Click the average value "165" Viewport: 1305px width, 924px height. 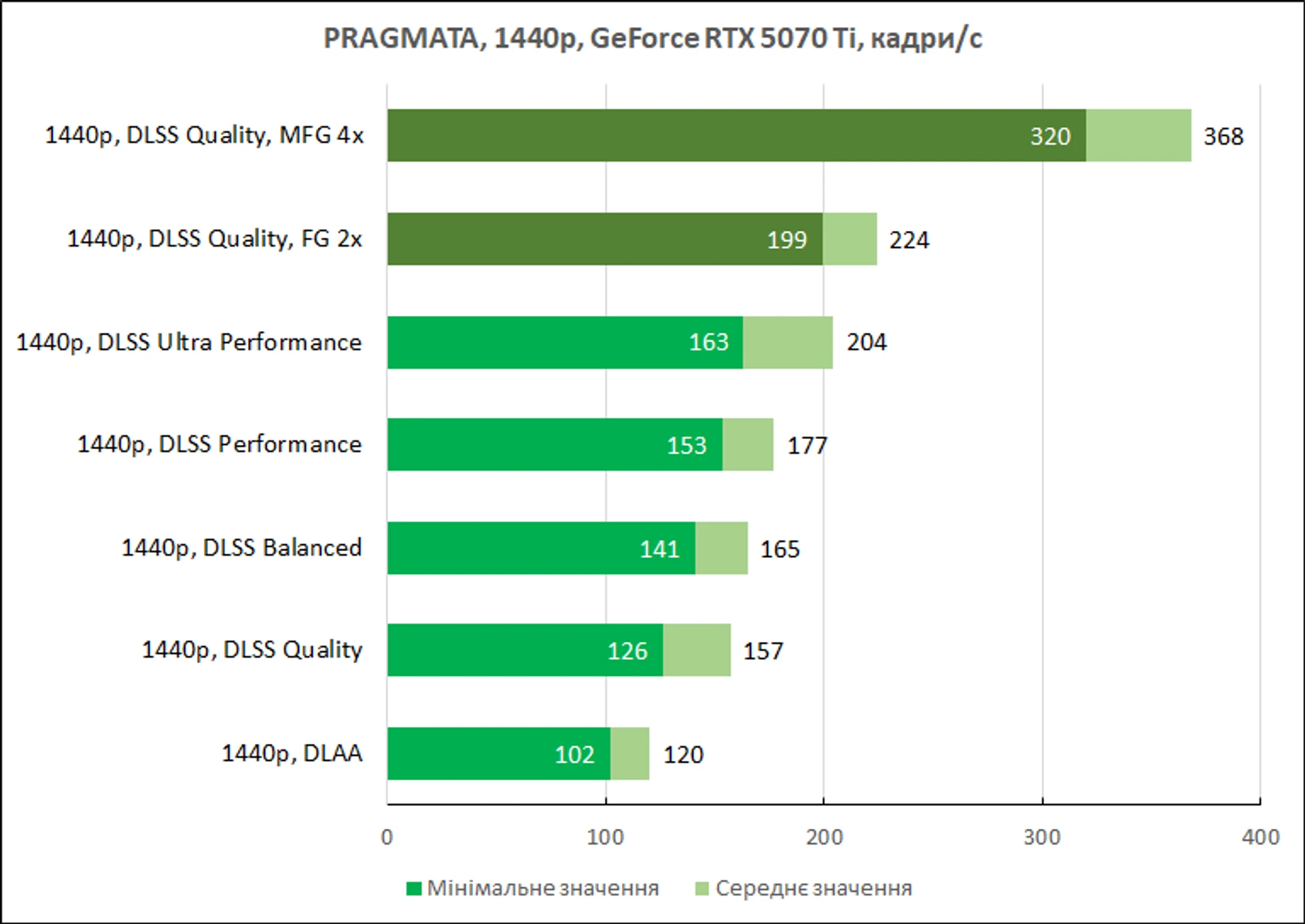(x=780, y=549)
